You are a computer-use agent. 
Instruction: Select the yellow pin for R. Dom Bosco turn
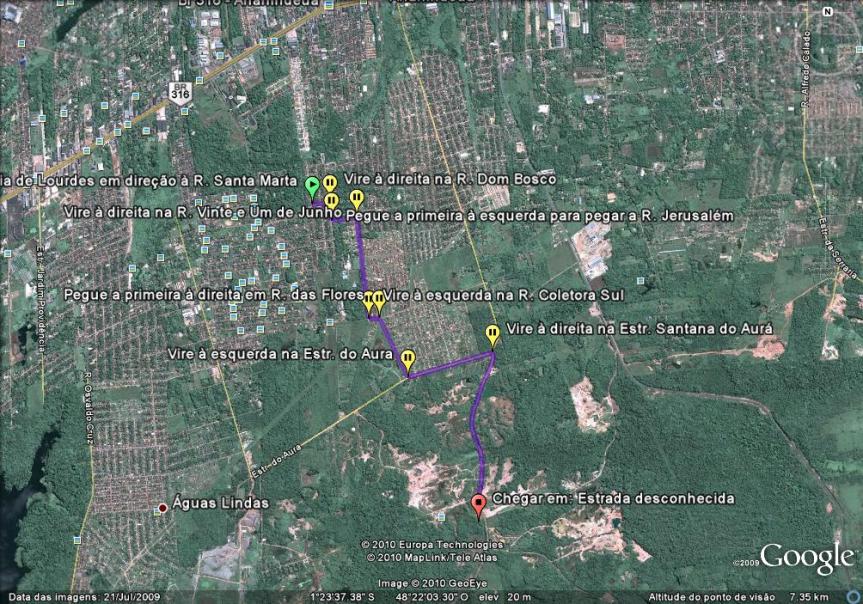pyautogui.click(x=329, y=183)
